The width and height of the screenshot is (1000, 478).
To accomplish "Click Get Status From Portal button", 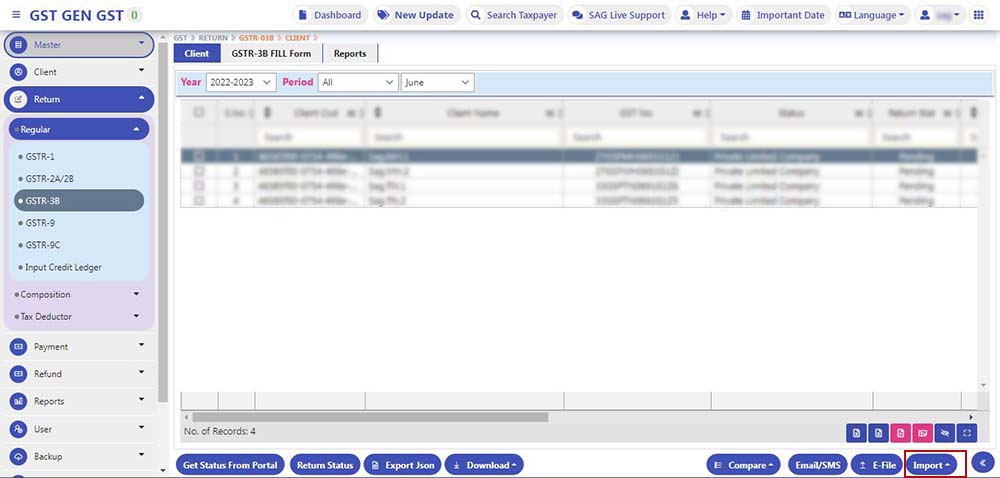I will tap(231, 465).
